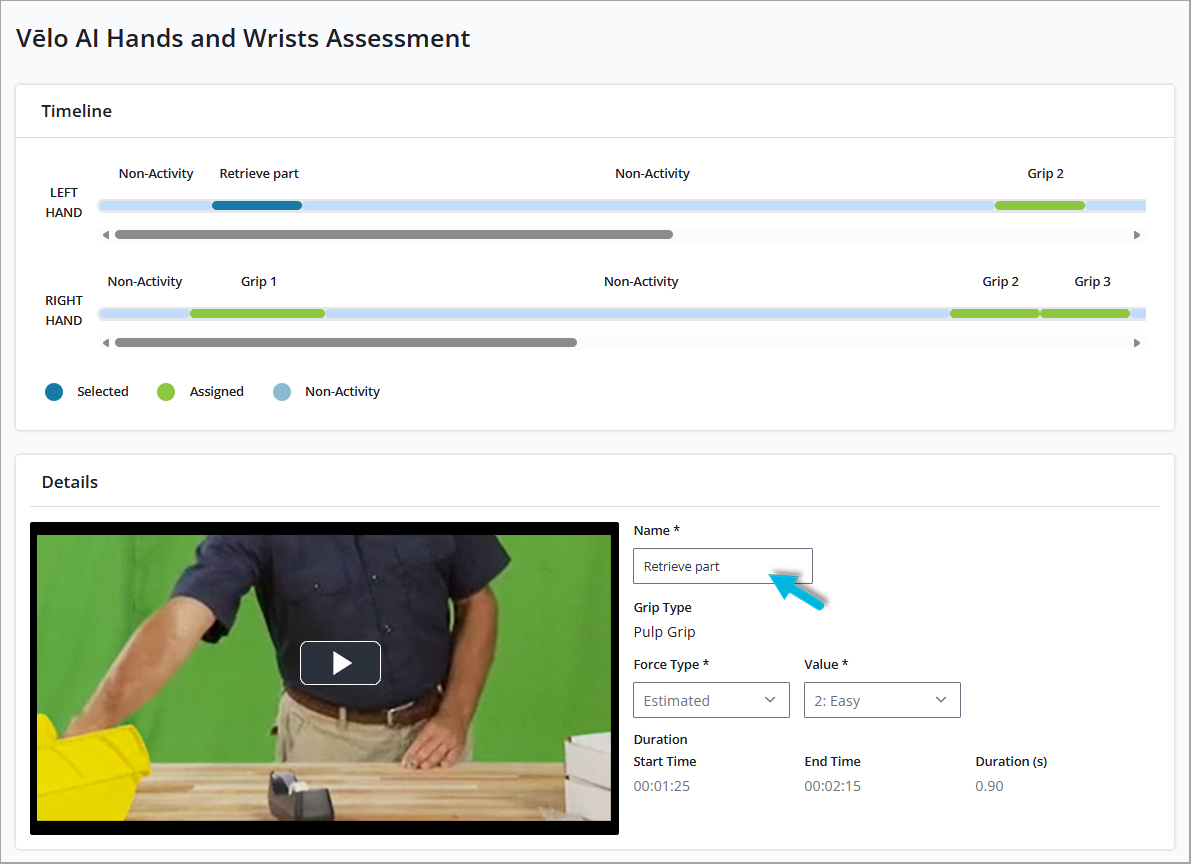Click the right hand horizontal scrollbar thumb

346,343
